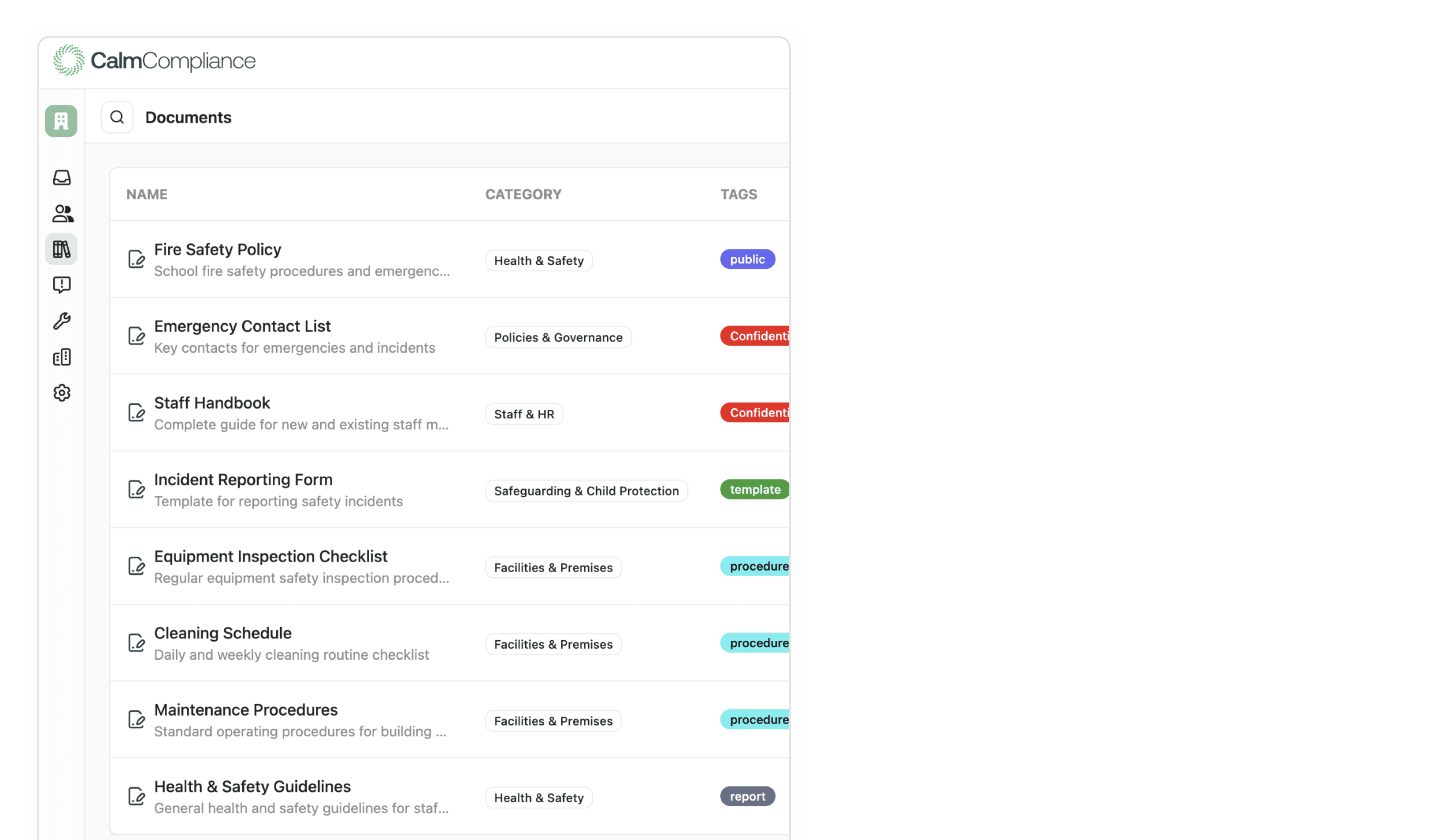Screen dimensions: 1443x840
Task: Click the template tag on Incident Reporting Form
Action: point(755,489)
